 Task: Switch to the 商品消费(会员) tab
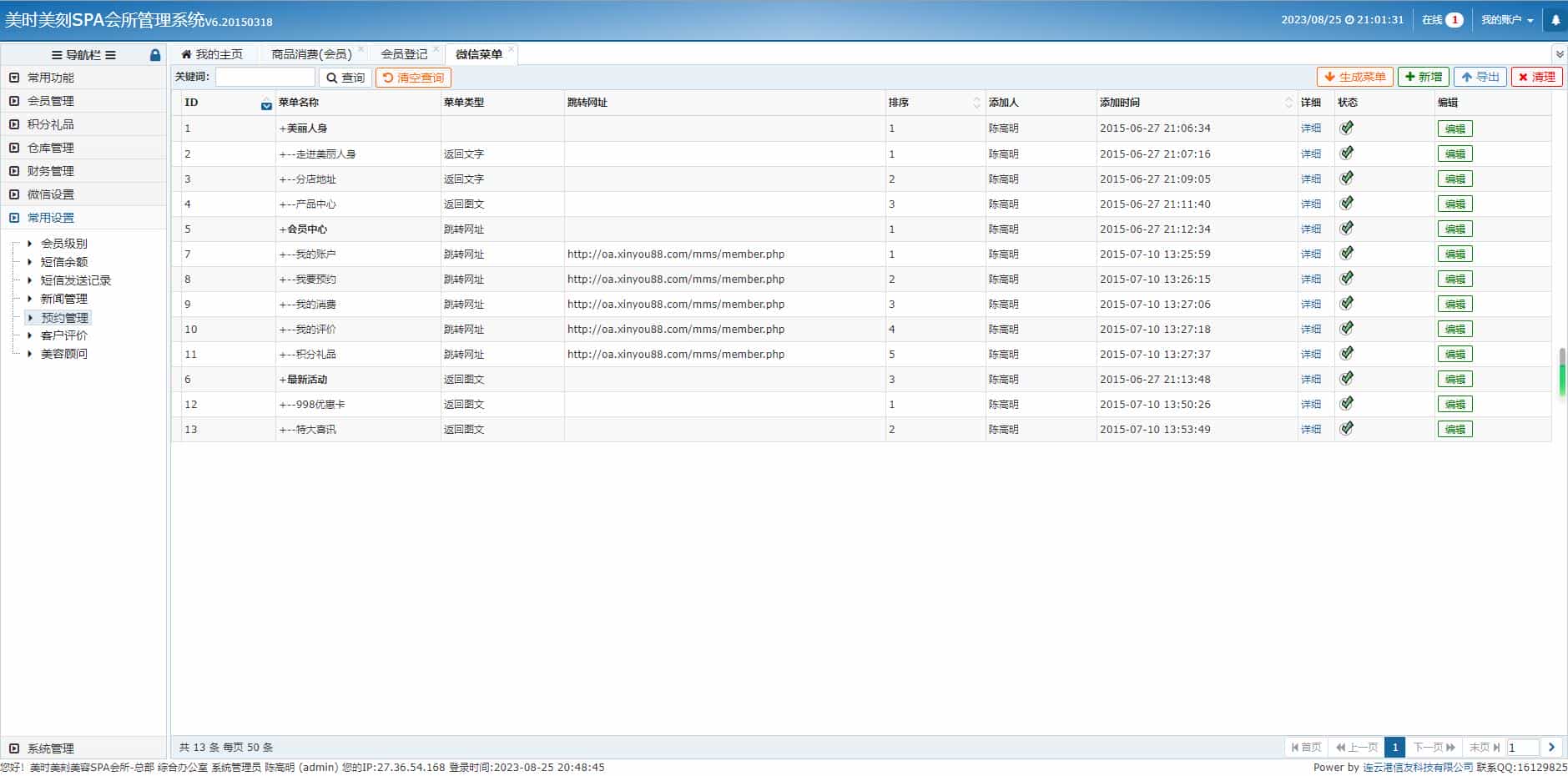pos(311,54)
